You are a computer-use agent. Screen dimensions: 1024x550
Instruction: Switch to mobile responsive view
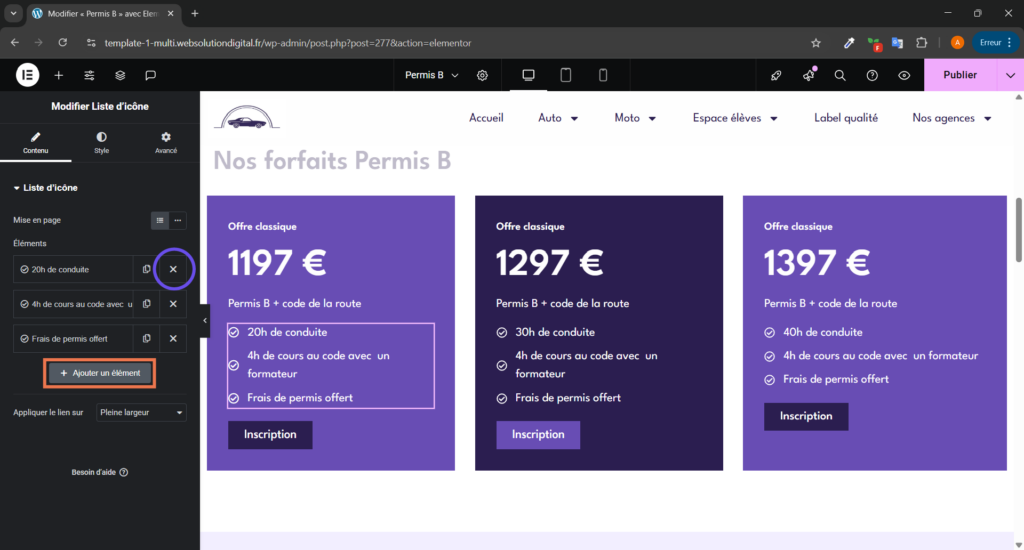603,75
